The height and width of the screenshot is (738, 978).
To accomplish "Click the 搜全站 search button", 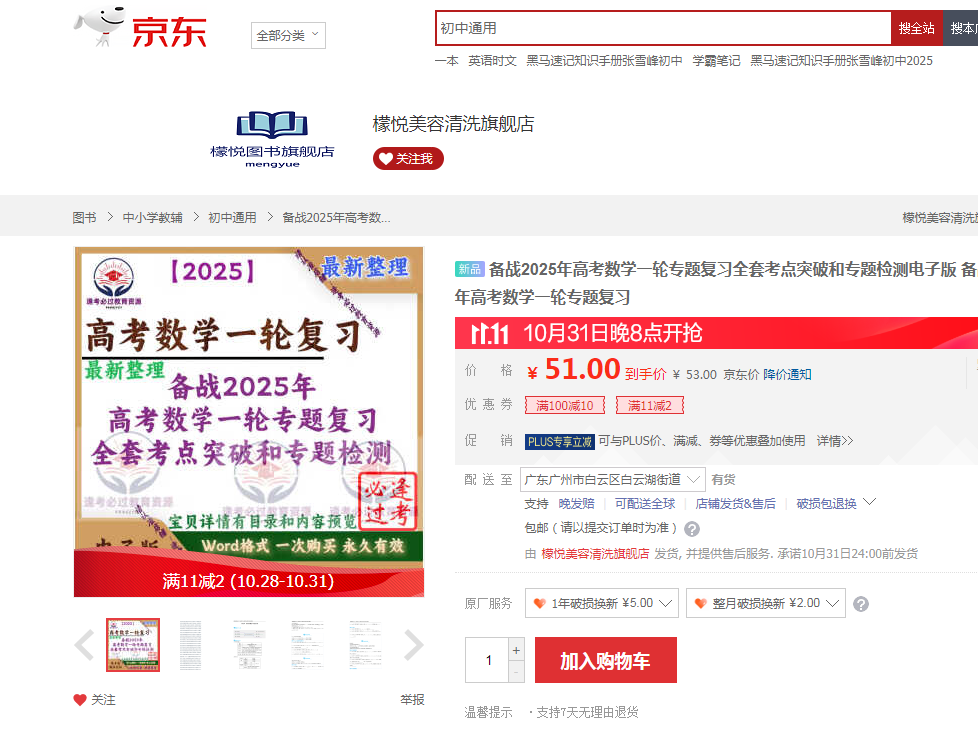I will coord(916,28).
